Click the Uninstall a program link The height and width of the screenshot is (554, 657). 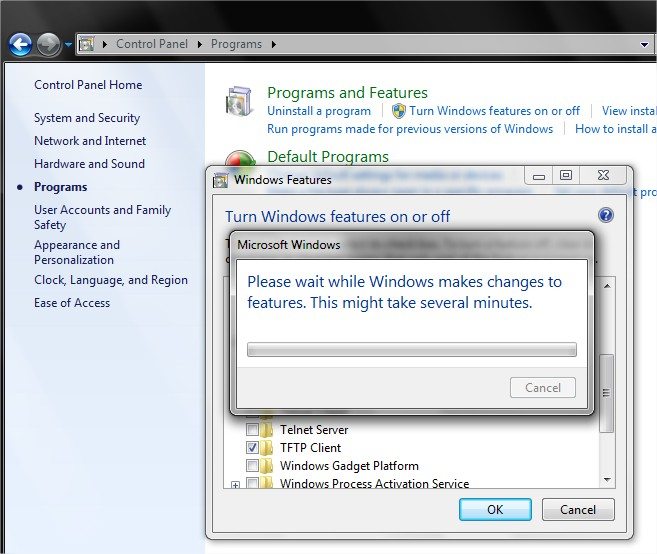318,111
